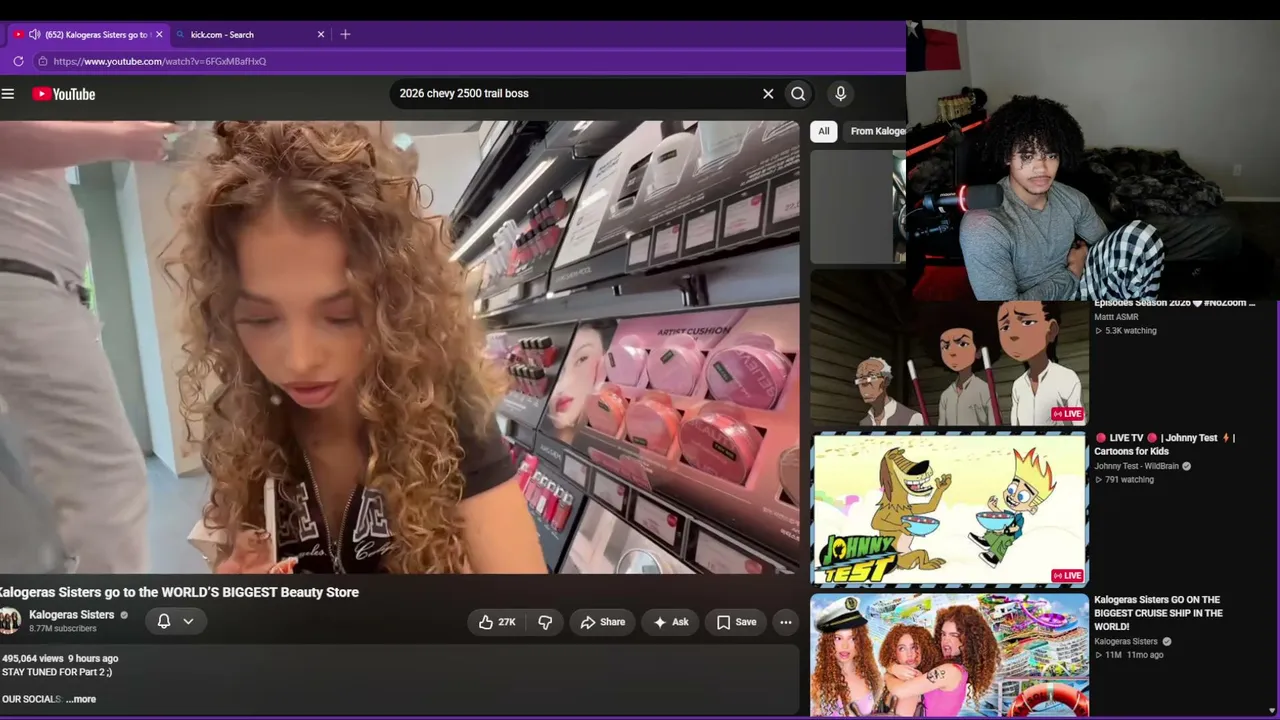Start voice search with the microphone

[840, 93]
